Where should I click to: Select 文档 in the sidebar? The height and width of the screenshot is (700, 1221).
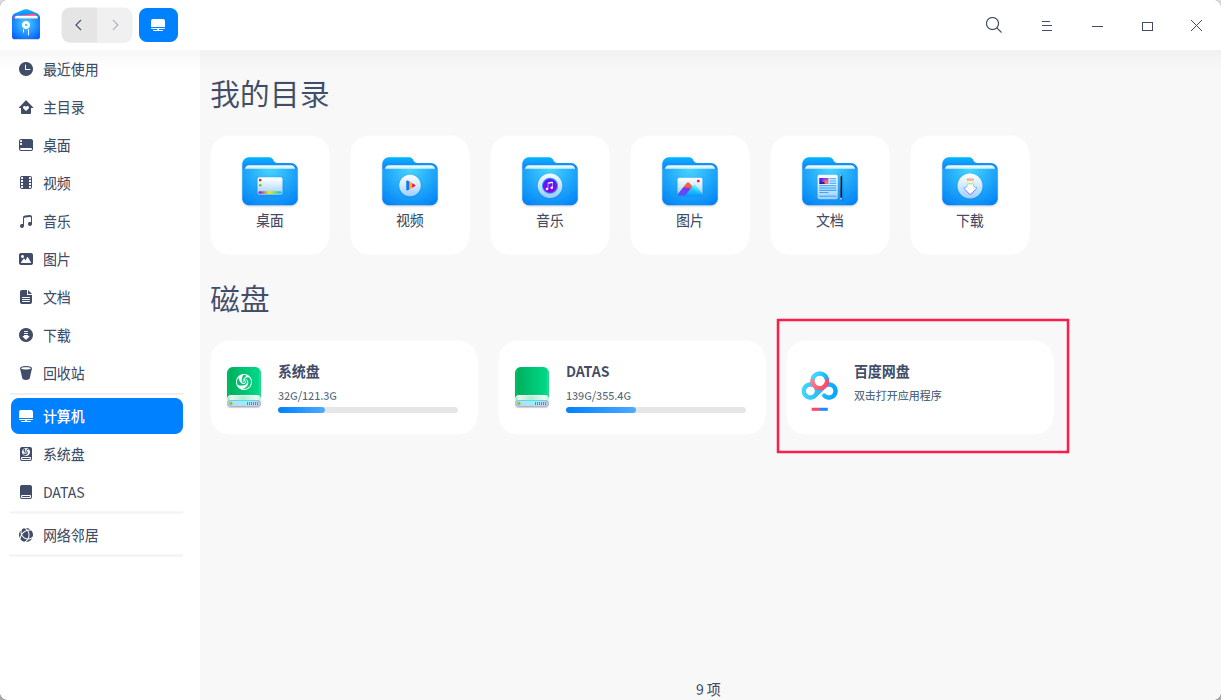pyautogui.click(x=97, y=298)
